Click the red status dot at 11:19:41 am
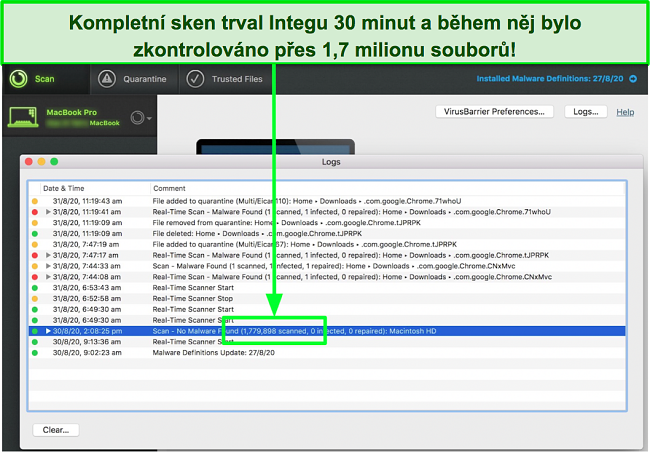The width and height of the screenshot is (650, 452). click(35, 212)
